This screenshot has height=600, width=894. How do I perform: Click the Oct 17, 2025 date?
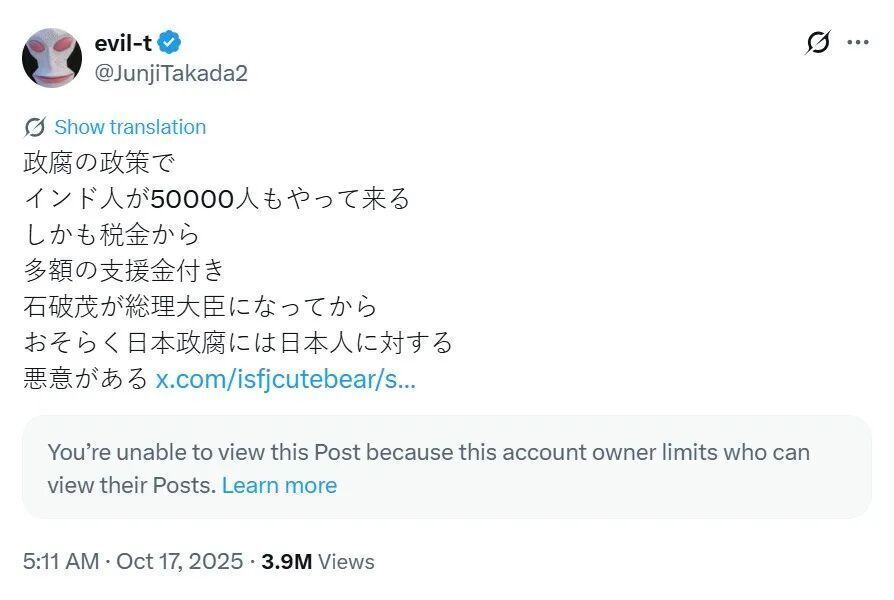click(x=179, y=562)
